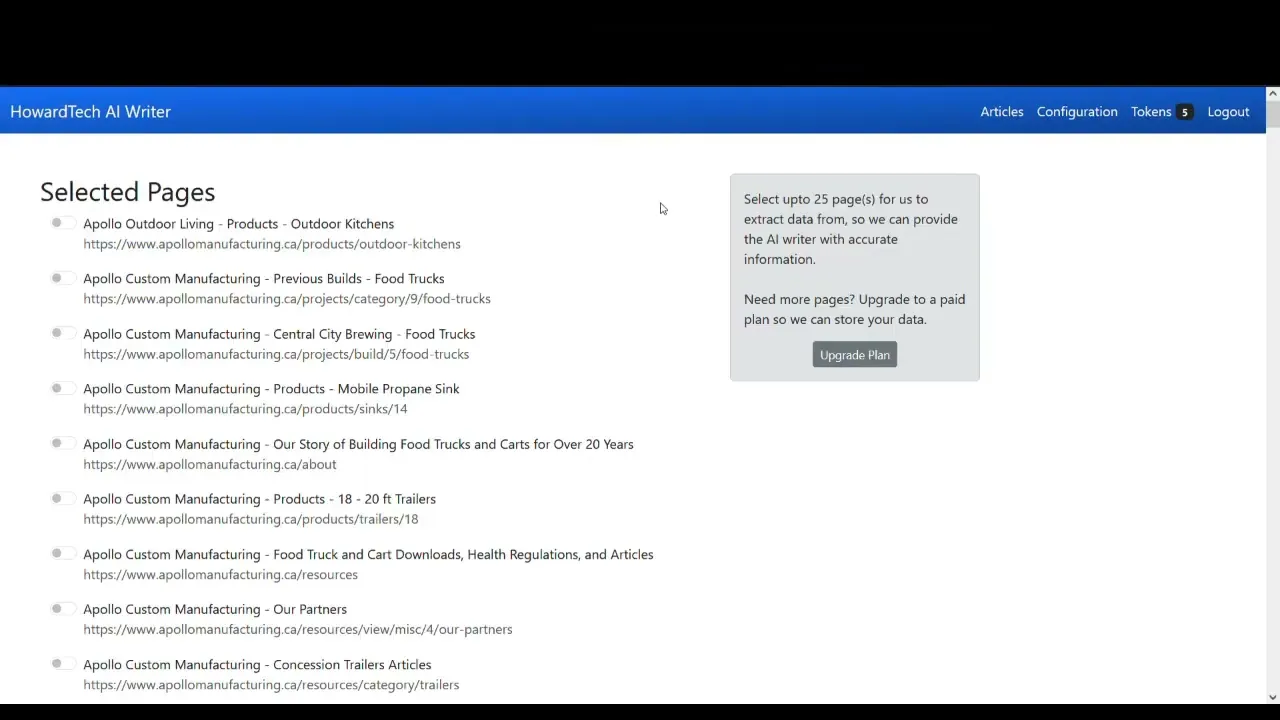The width and height of the screenshot is (1280, 720).
Task: Click the Food Truck and Cart Downloads title
Action: pos(368,554)
